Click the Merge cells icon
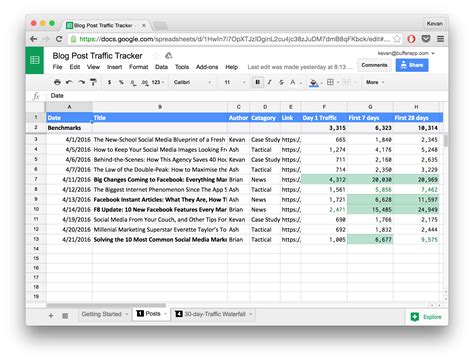 pos(347,82)
